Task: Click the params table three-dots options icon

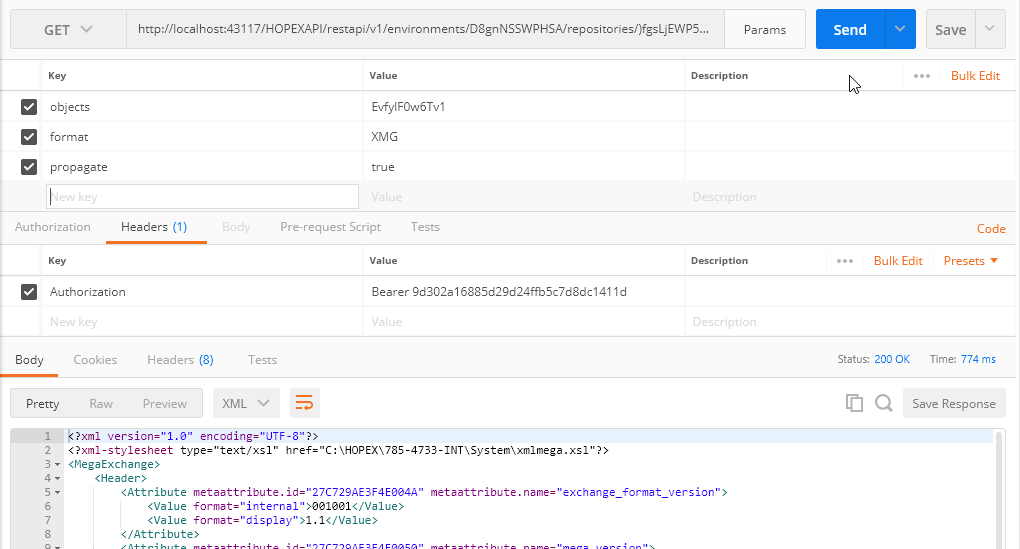Action: click(x=922, y=76)
